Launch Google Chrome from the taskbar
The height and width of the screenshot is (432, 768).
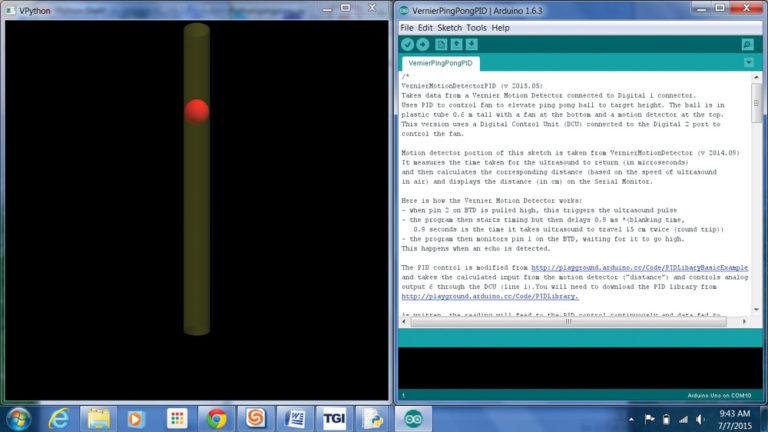[216, 419]
